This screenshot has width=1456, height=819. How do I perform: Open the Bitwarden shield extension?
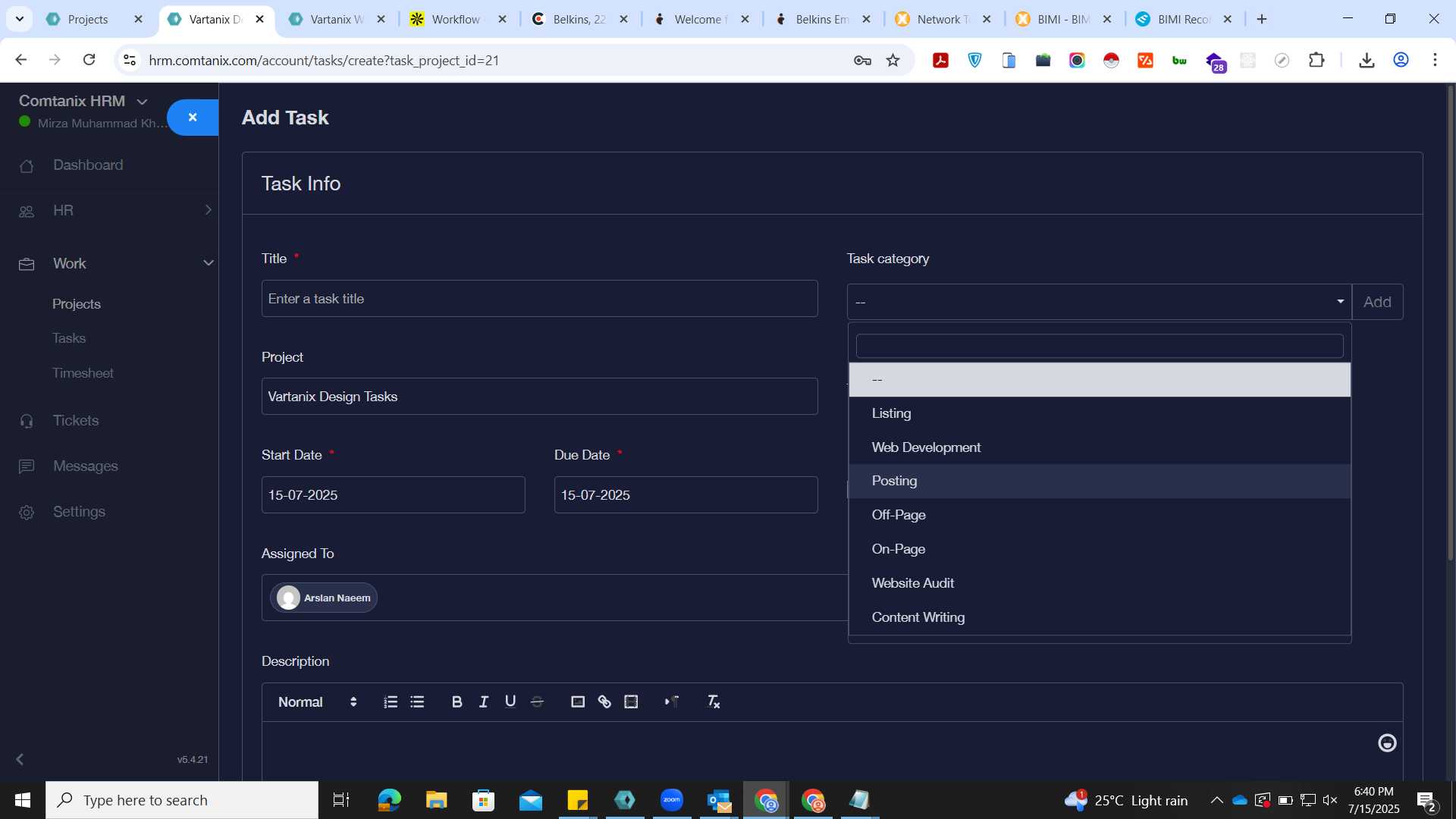click(x=975, y=60)
